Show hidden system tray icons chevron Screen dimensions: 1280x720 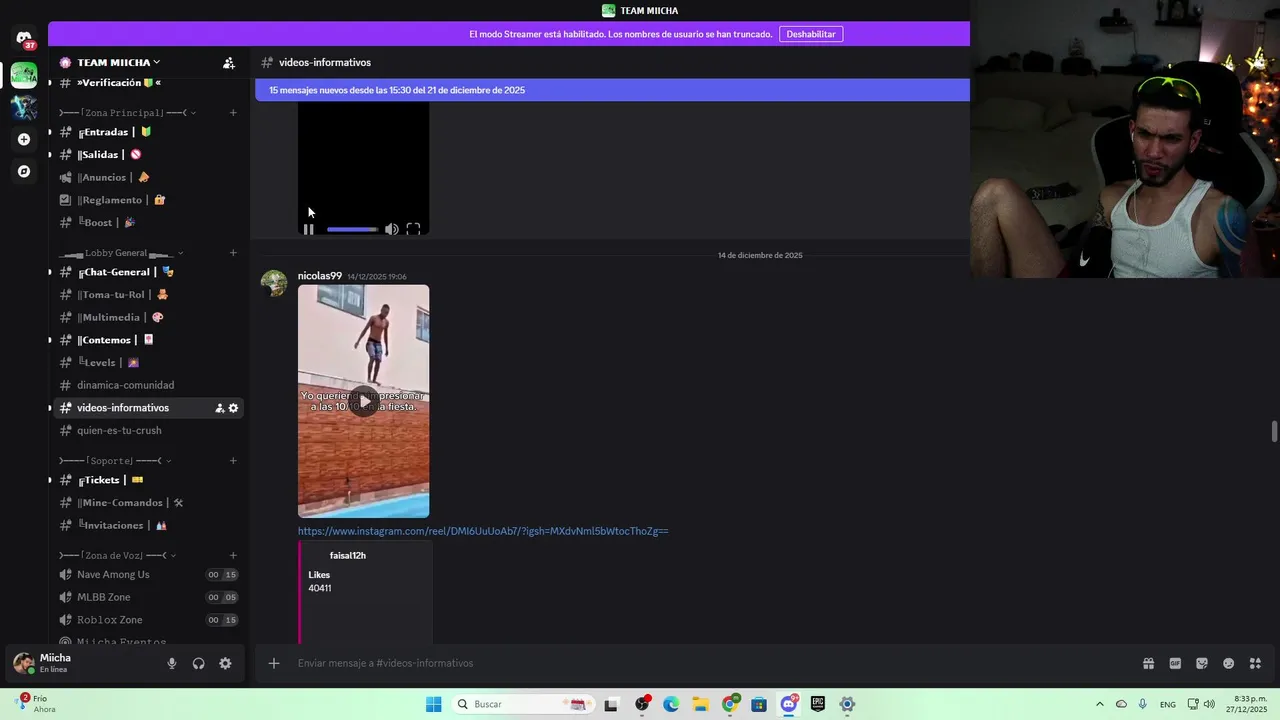pyautogui.click(x=1100, y=704)
